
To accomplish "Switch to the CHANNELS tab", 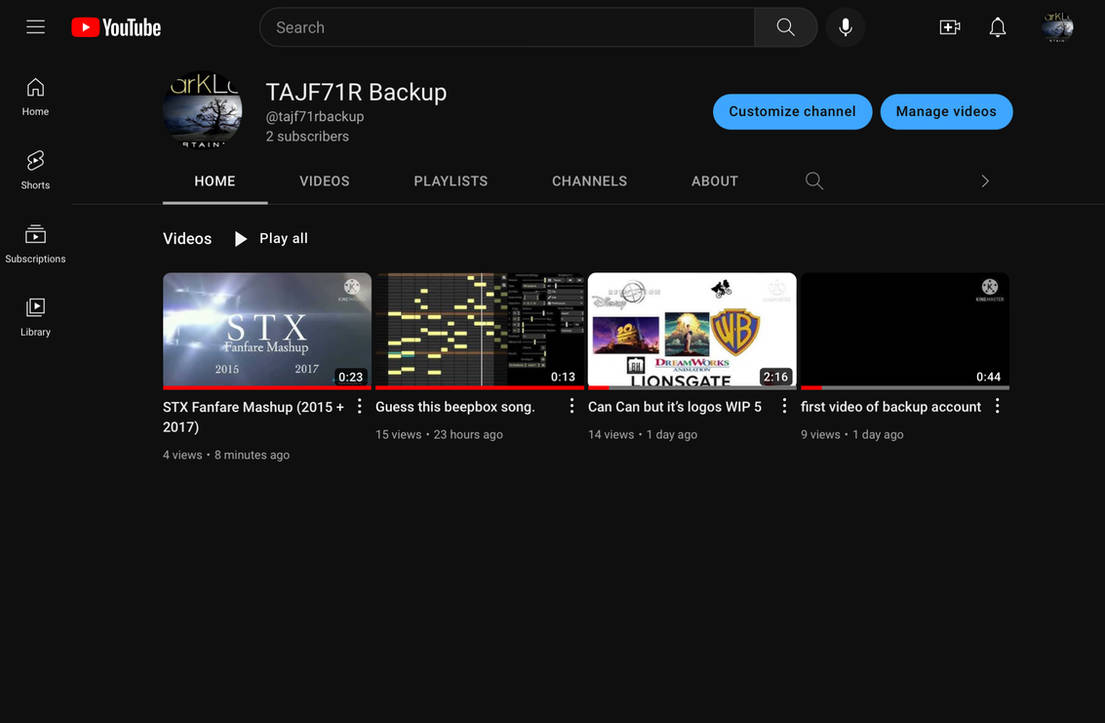I will pyautogui.click(x=589, y=181).
